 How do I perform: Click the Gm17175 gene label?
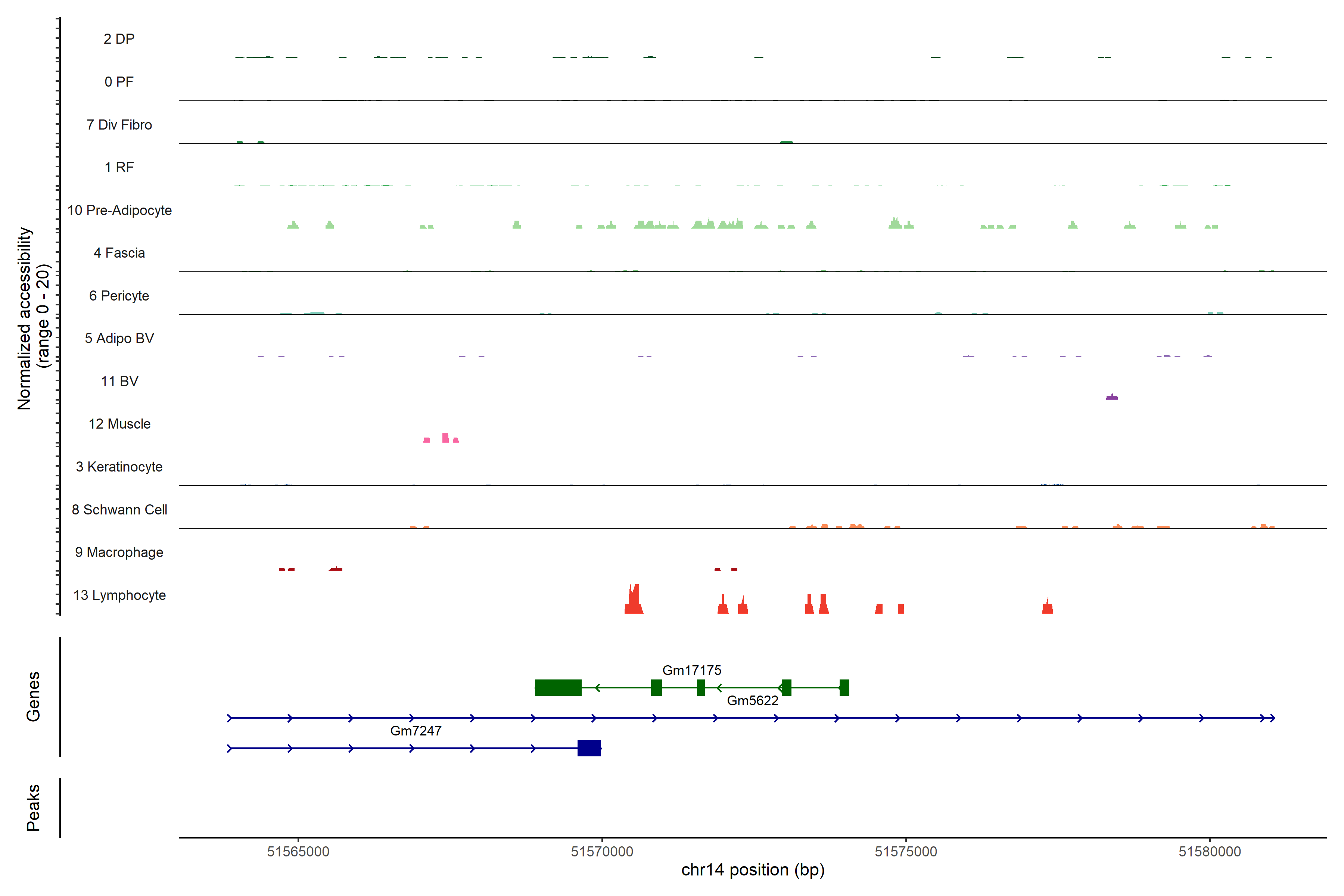pos(691,670)
